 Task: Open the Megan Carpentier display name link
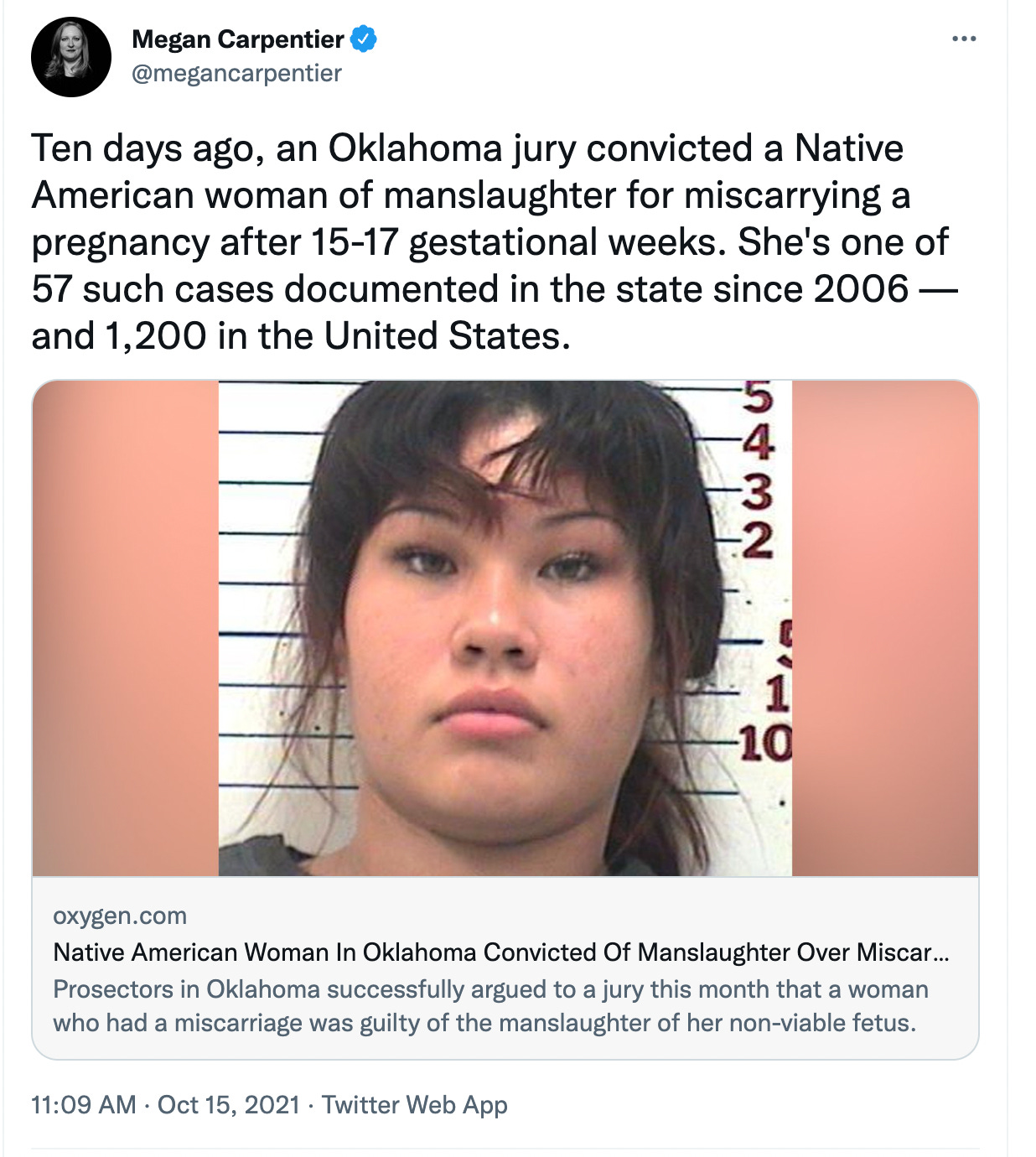click(x=238, y=39)
